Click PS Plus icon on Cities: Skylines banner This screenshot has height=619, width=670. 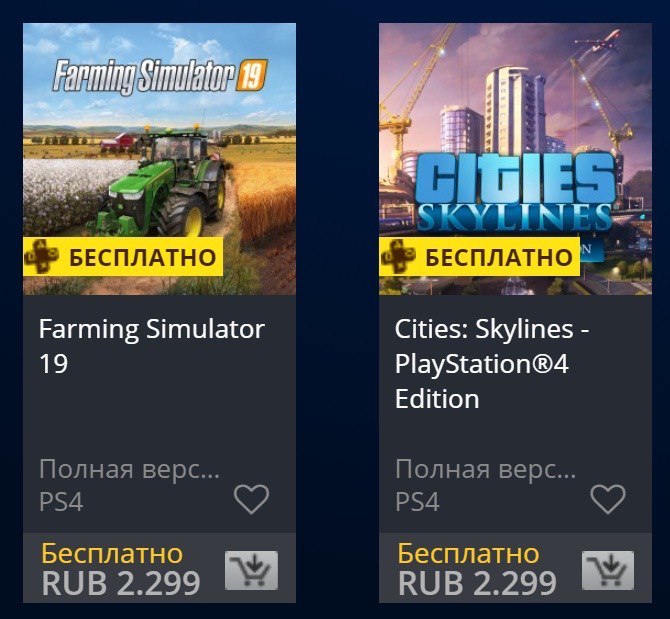pyautogui.click(x=397, y=256)
